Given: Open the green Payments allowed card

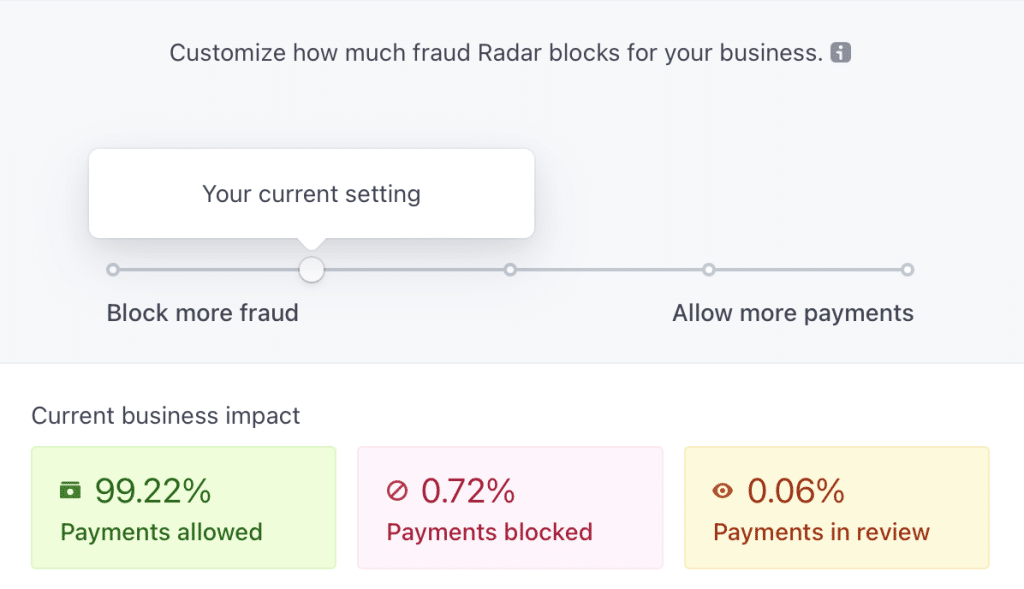Looking at the screenshot, I should coord(184,507).
